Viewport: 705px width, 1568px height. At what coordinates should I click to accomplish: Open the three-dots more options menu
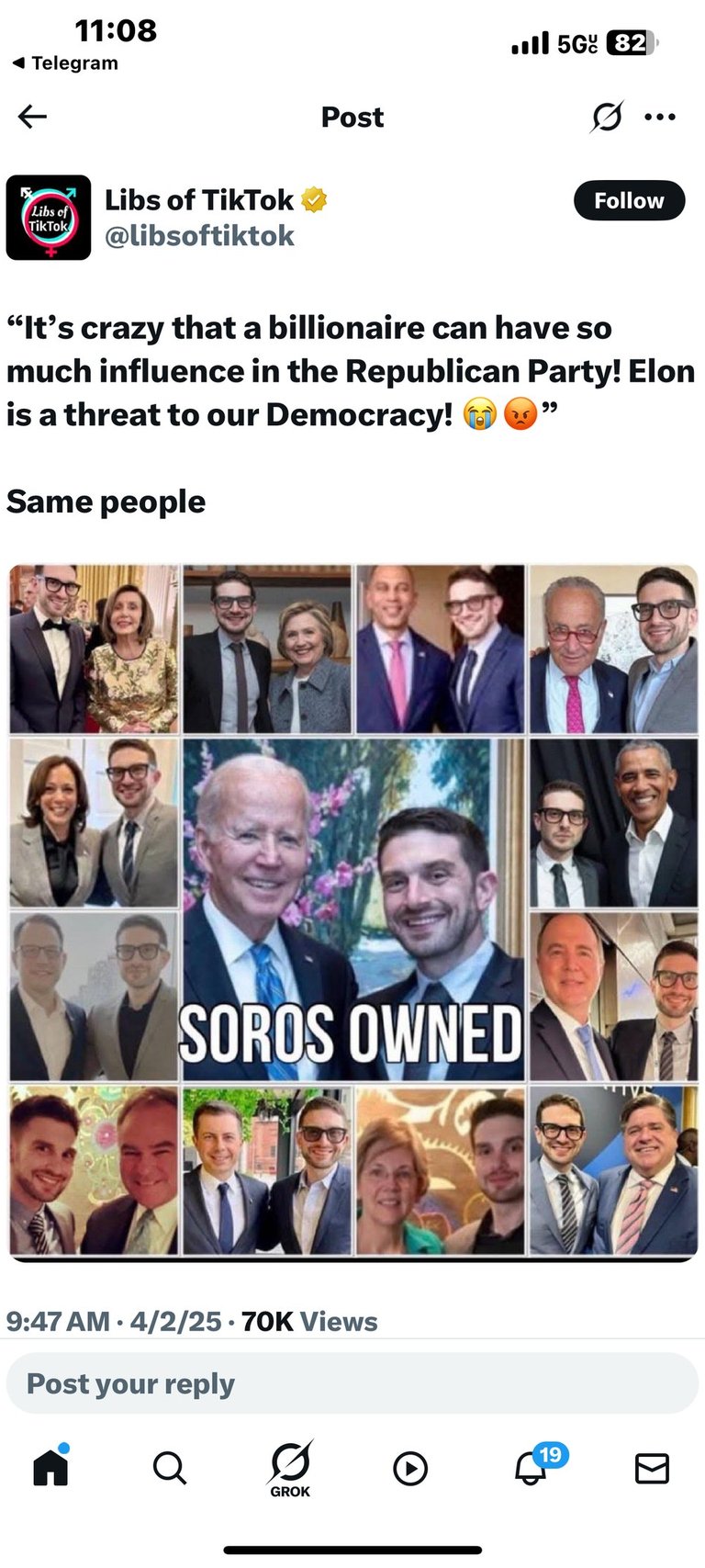click(x=660, y=117)
